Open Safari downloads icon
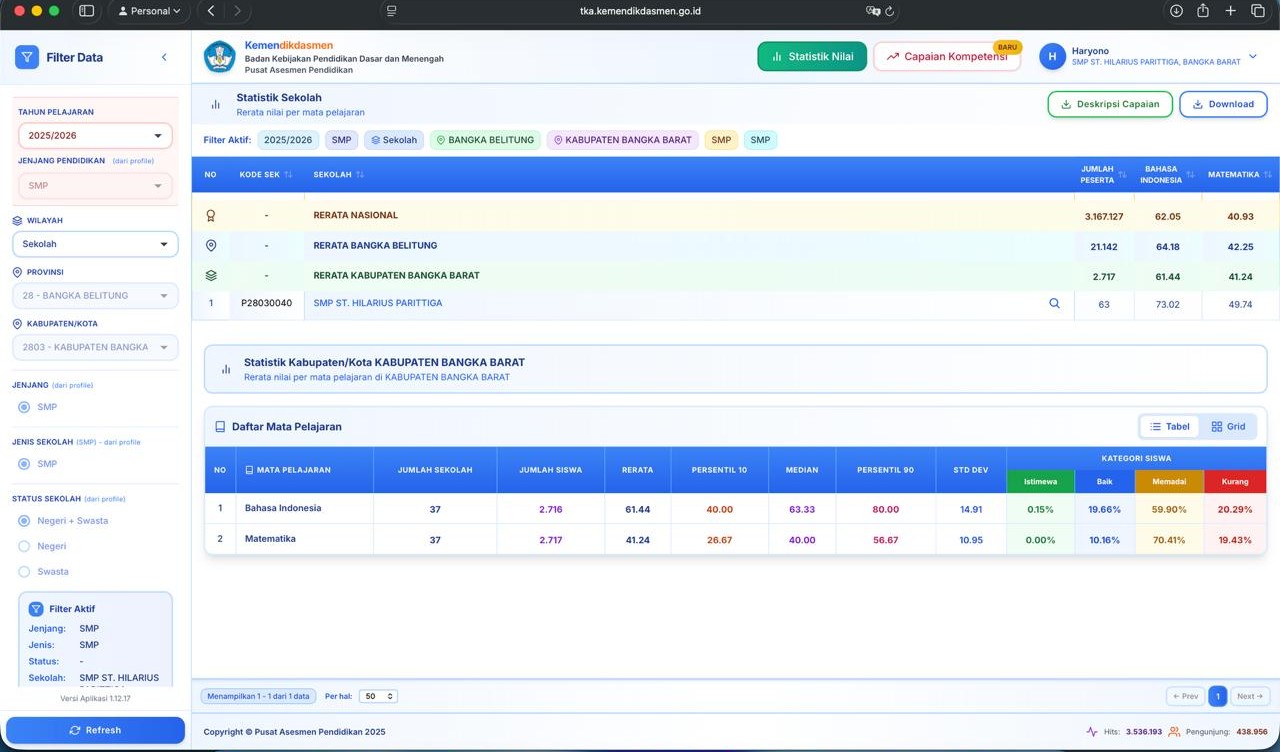Screen dimensions: 1280x752 (1176, 11)
